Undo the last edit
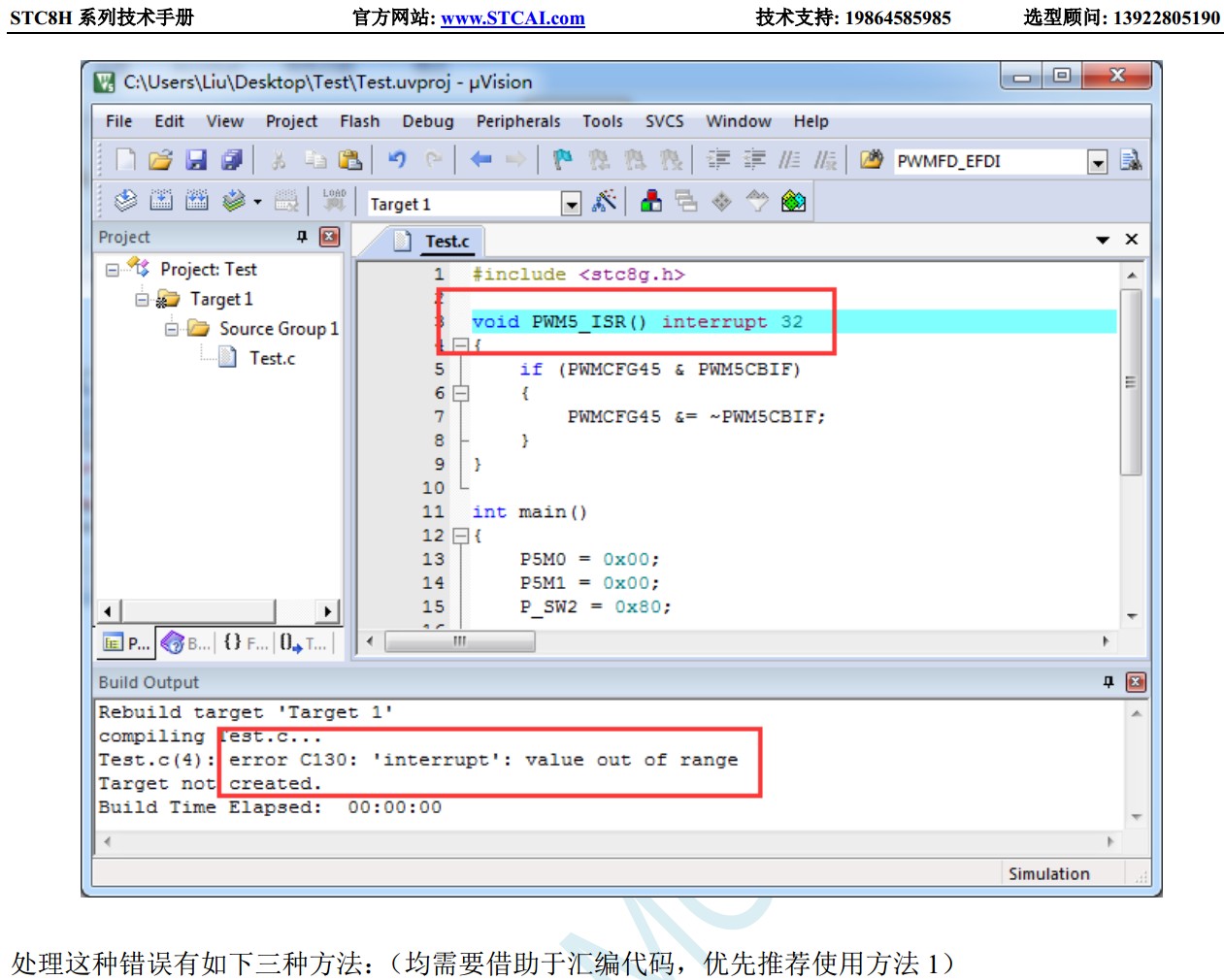 click(x=397, y=160)
